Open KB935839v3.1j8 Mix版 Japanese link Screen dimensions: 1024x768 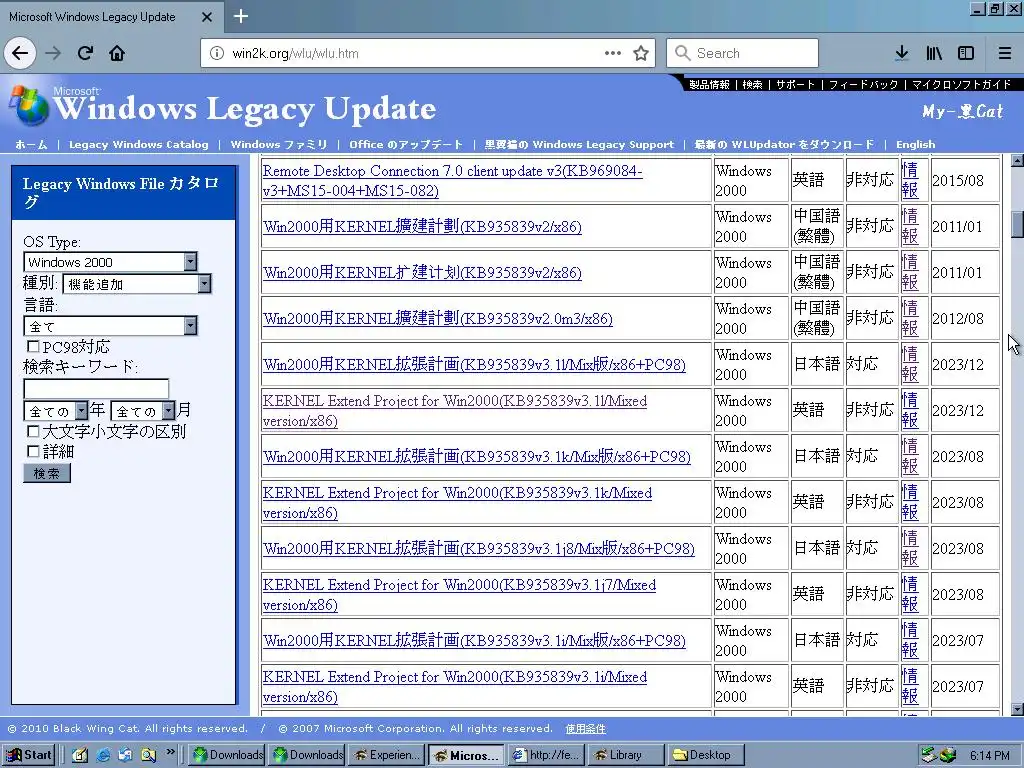[x=479, y=549]
